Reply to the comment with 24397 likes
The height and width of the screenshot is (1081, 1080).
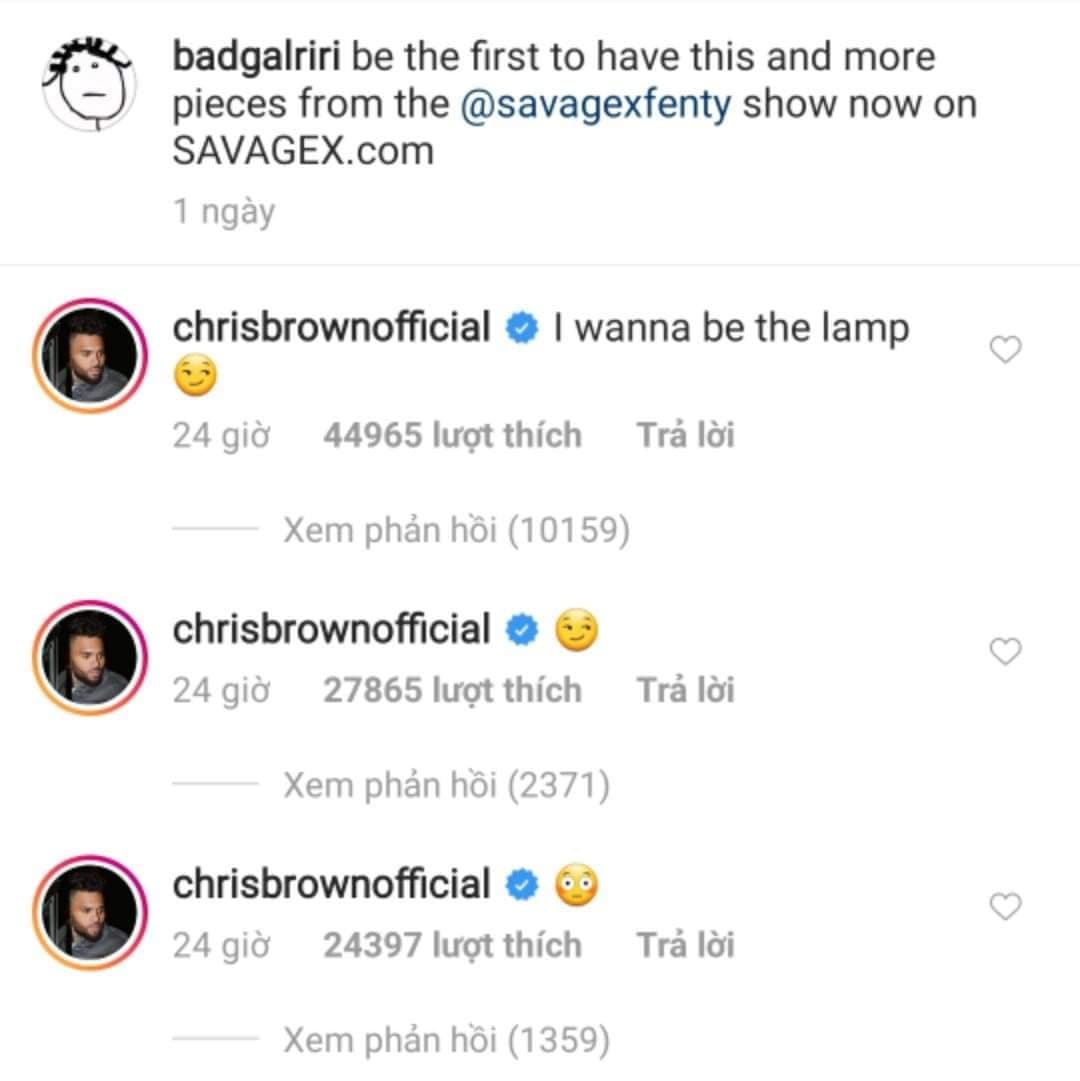pos(685,946)
